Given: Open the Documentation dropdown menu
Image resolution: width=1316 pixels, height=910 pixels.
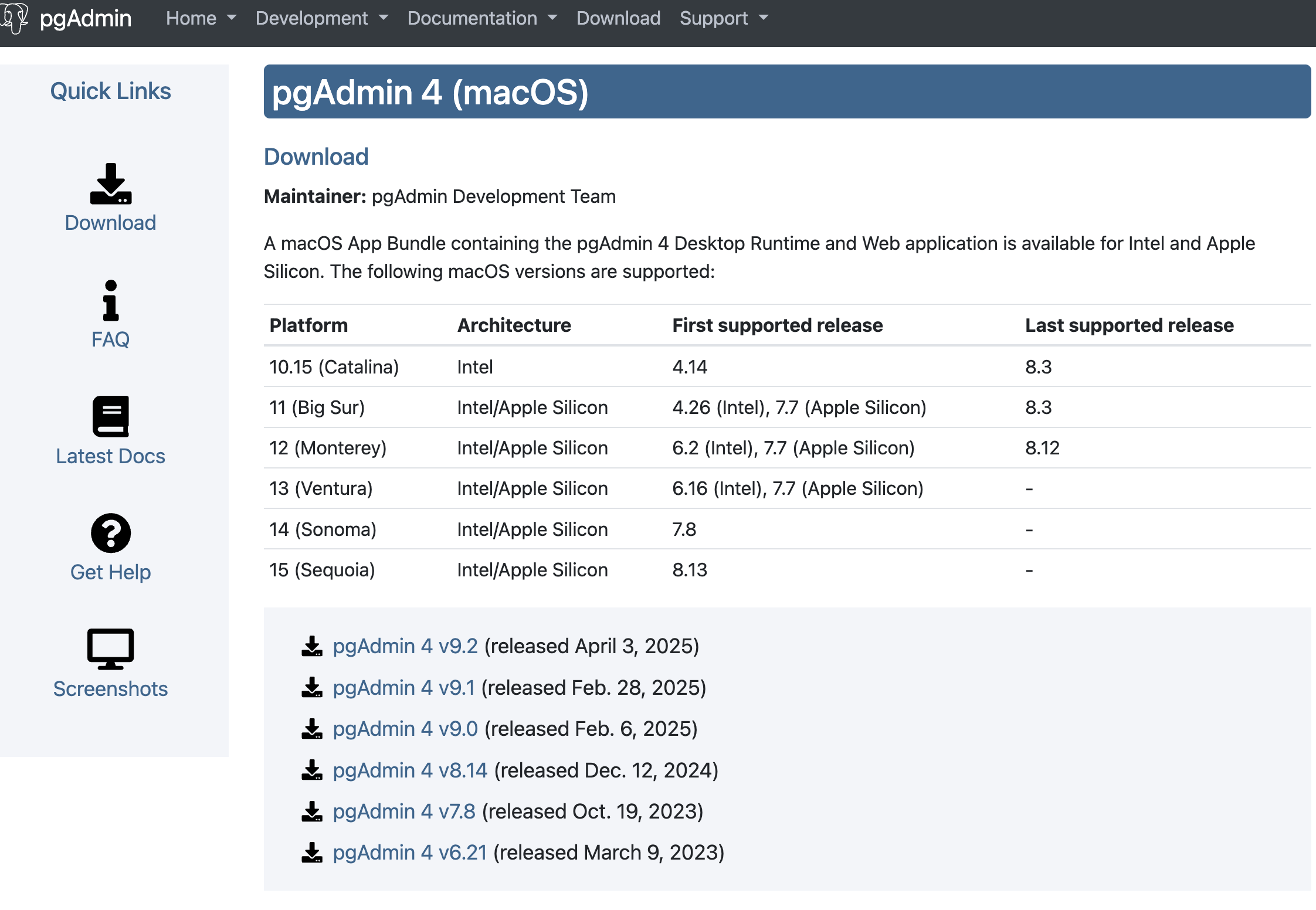Looking at the screenshot, I should point(482,18).
